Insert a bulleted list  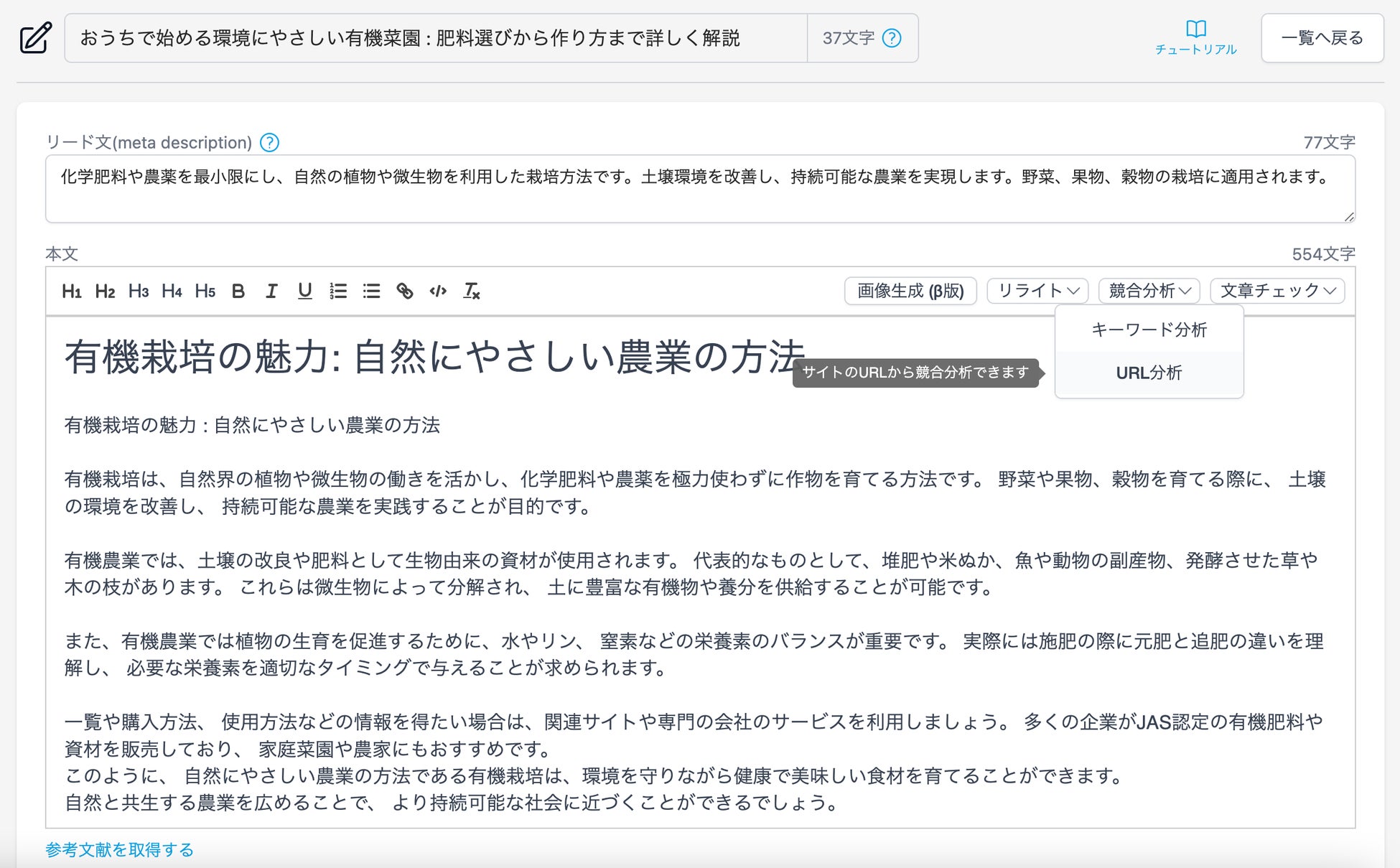tap(371, 291)
